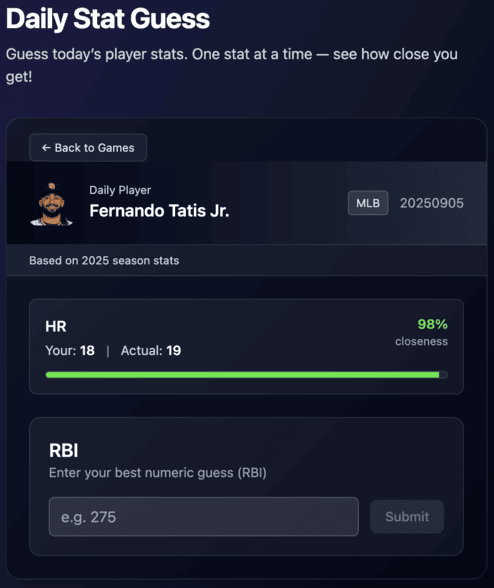Image resolution: width=494 pixels, height=588 pixels.
Task: Submit the RBI guess
Action: pos(407,517)
